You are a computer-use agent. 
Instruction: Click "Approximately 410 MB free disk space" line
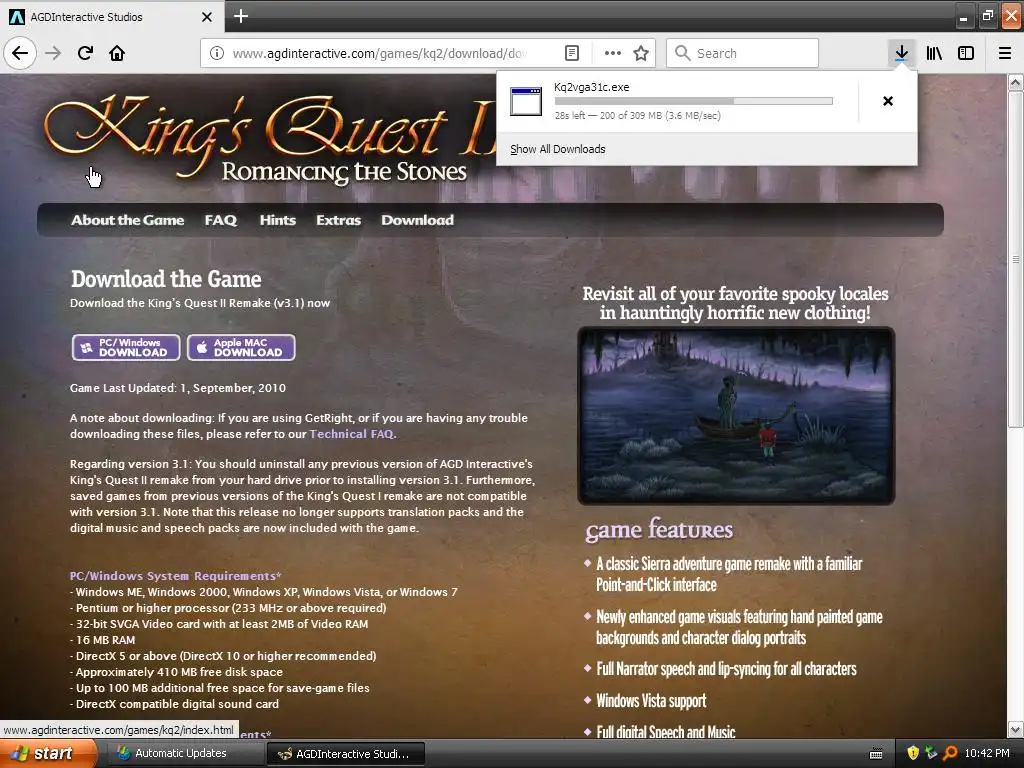coord(176,672)
